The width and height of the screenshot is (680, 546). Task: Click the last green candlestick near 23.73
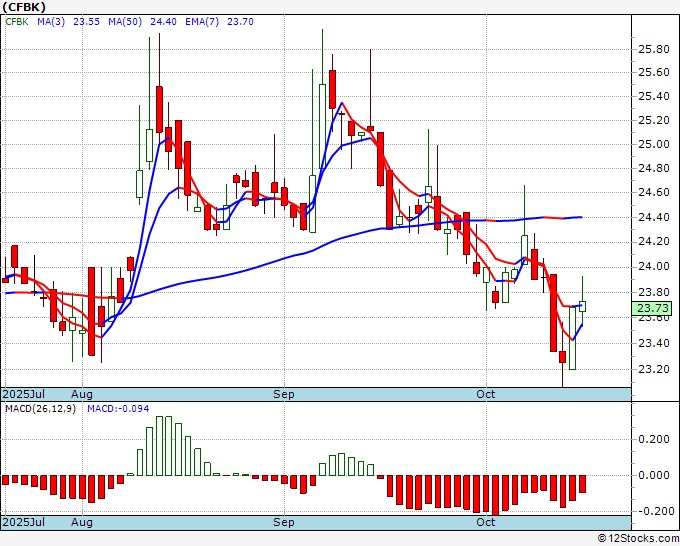582,306
